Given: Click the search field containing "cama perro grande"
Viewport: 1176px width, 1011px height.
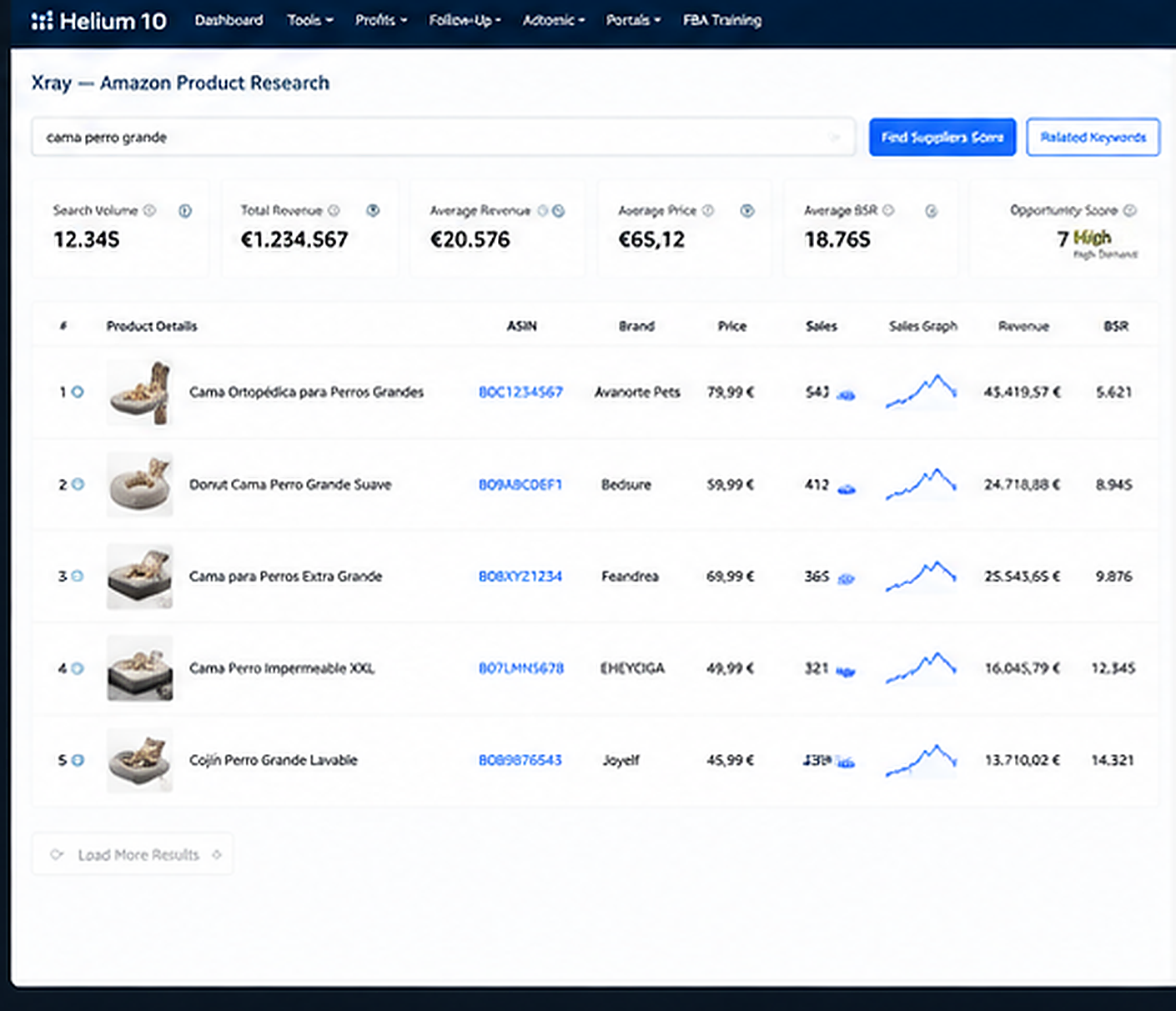Looking at the screenshot, I should pyautogui.click(x=443, y=137).
